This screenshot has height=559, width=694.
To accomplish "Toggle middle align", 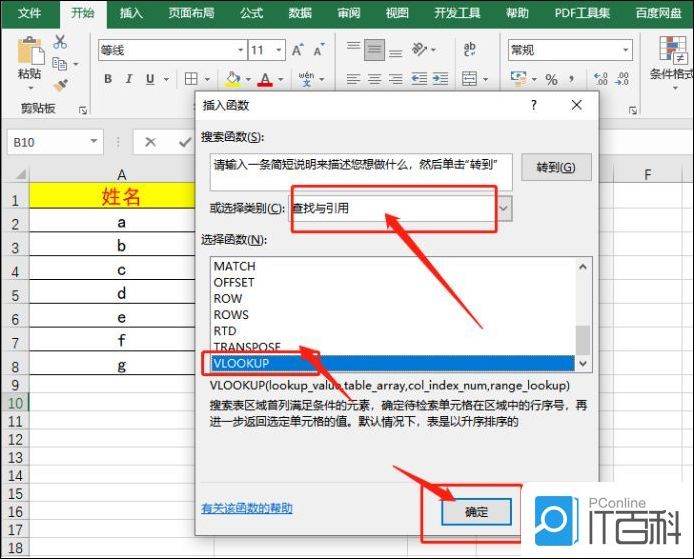I will (x=374, y=50).
